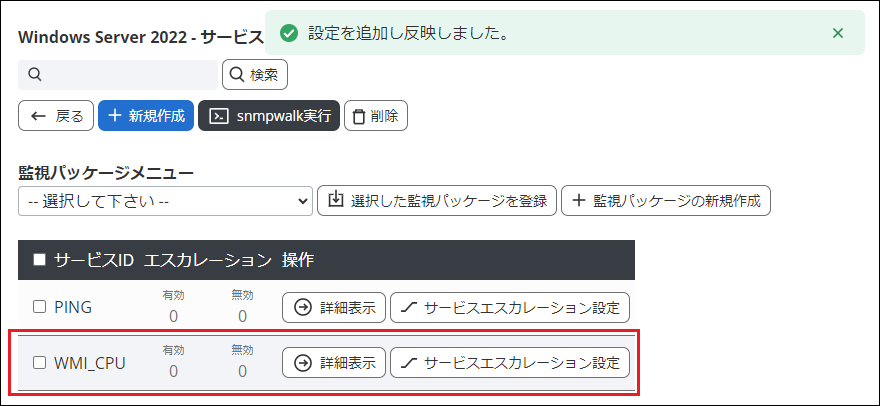
Task: Click the 検索 search button
Action: click(x=255, y=74)
